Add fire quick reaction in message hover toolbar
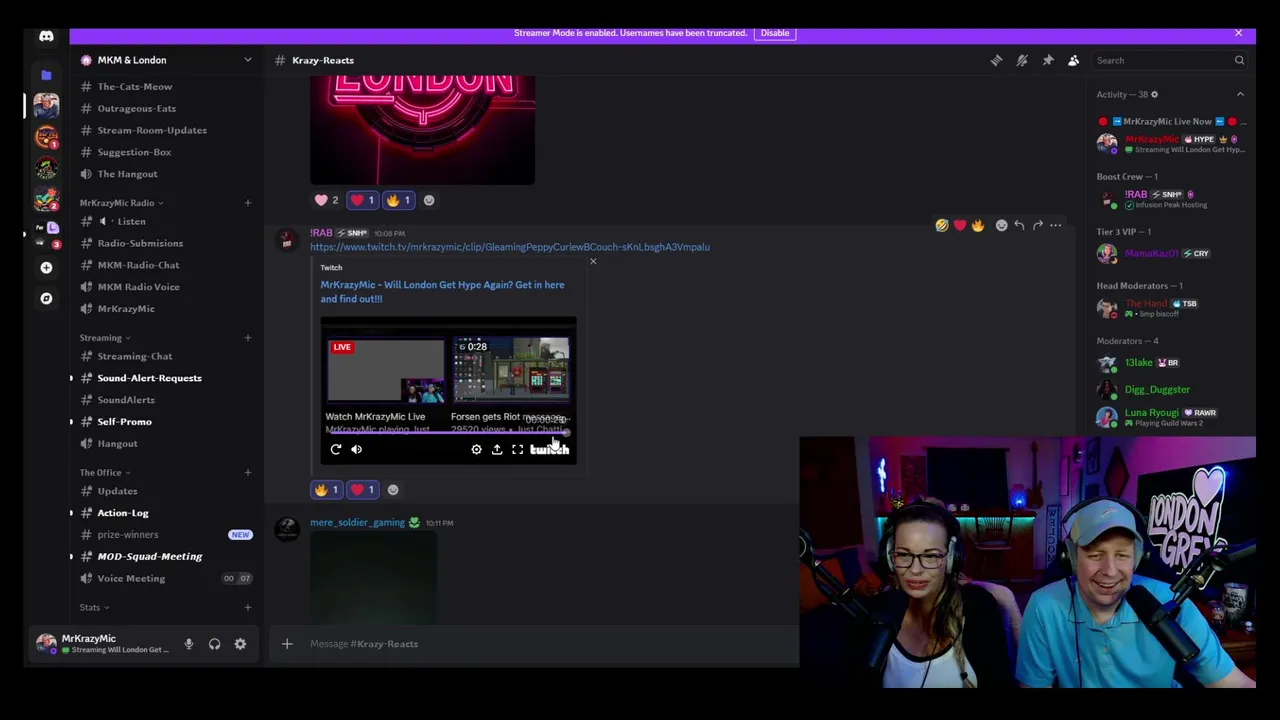Screen dimensions: 1280x720 click(x=977, y=225)
